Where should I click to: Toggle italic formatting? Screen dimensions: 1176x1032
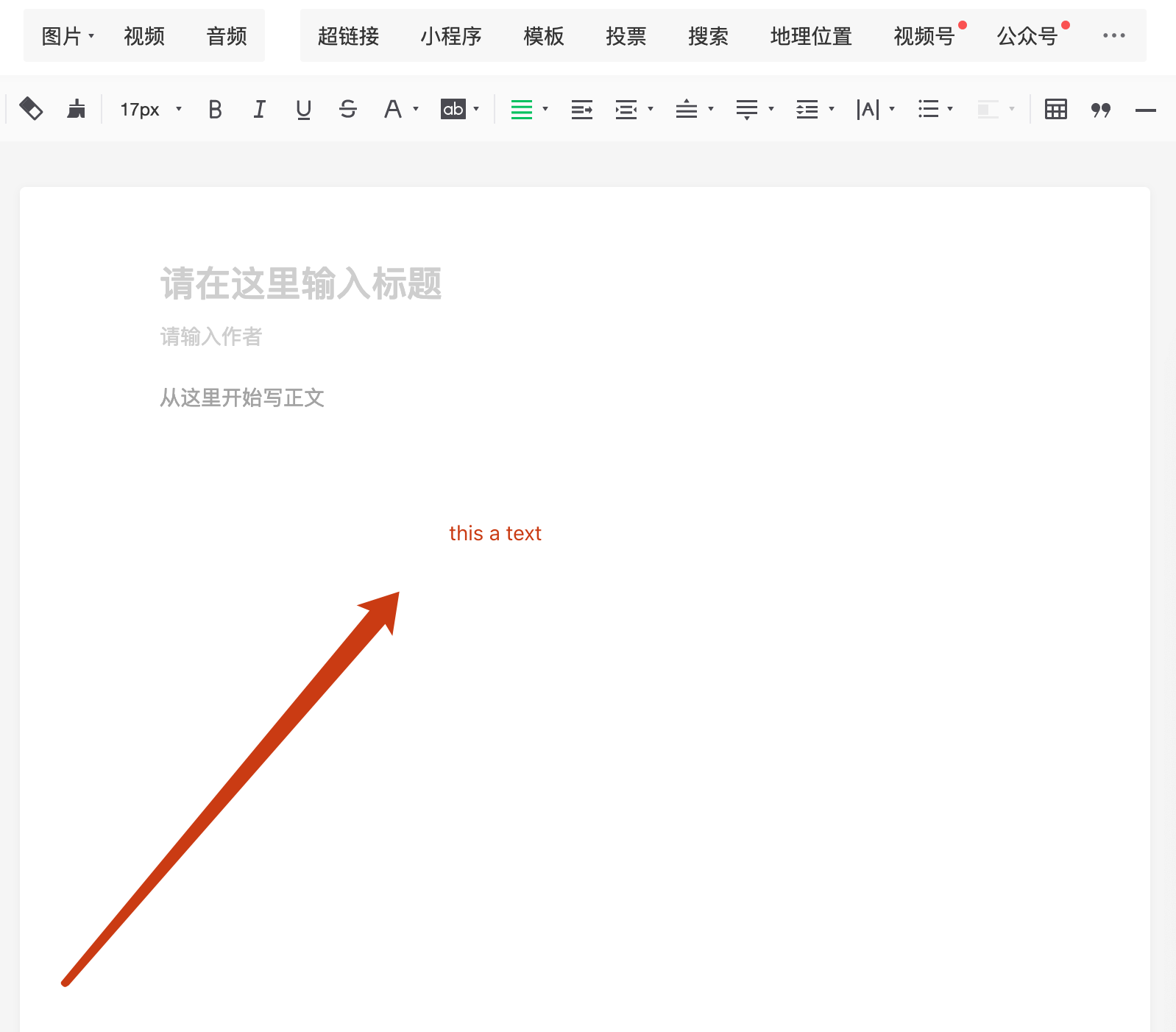tap(259, 110)
